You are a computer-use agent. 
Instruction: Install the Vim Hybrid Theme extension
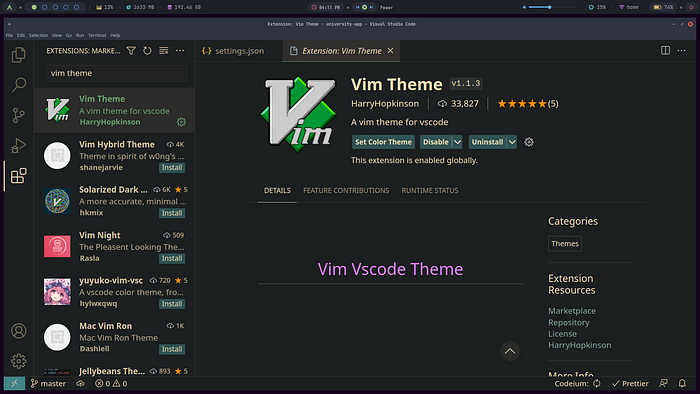(x=172, y=168)
